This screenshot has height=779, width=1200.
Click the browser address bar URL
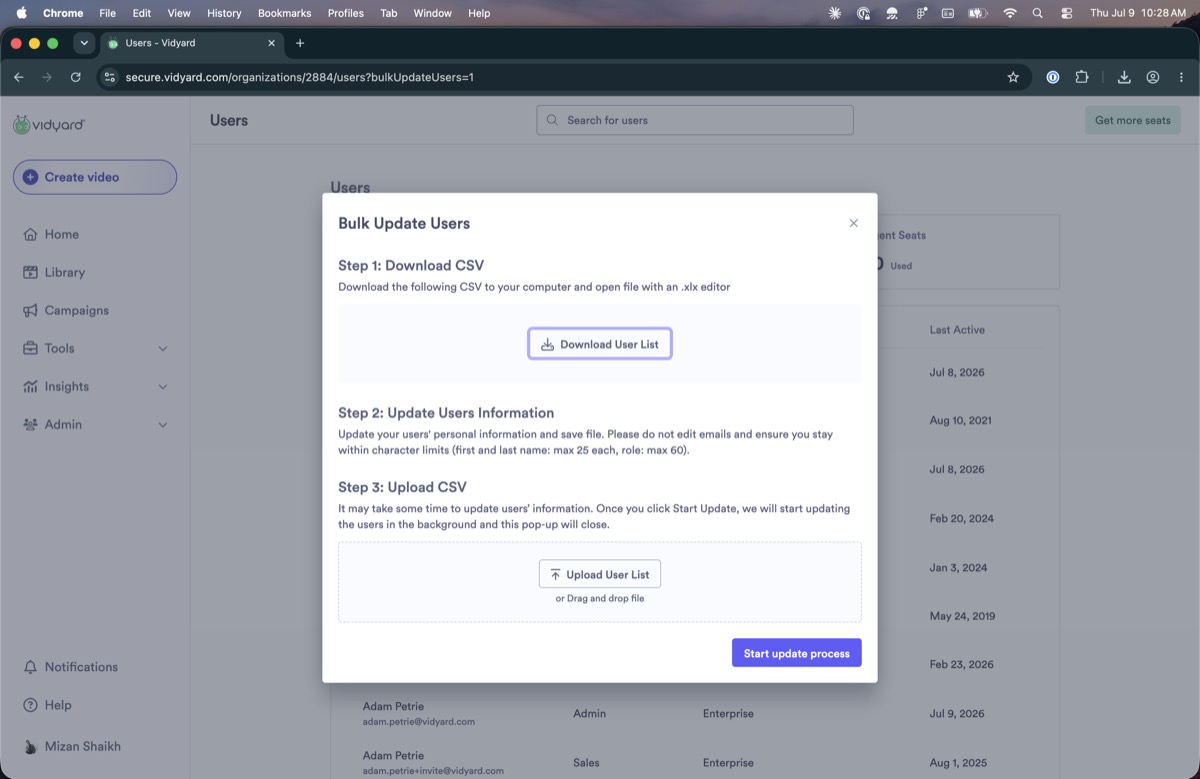pos(300,77)
